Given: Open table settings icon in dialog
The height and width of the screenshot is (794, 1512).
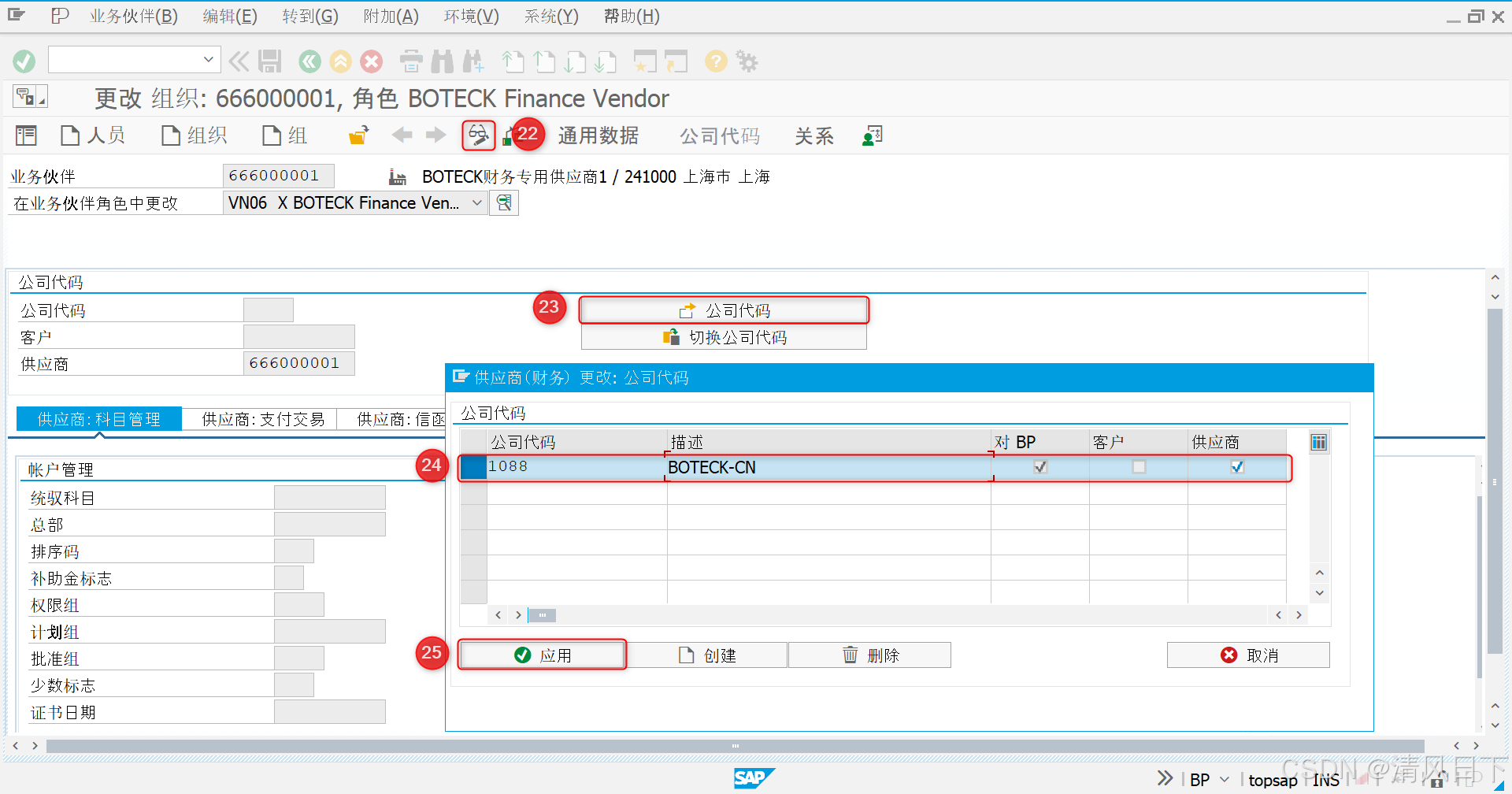Looking at the screenshot, I should (x=1318, y=442).
